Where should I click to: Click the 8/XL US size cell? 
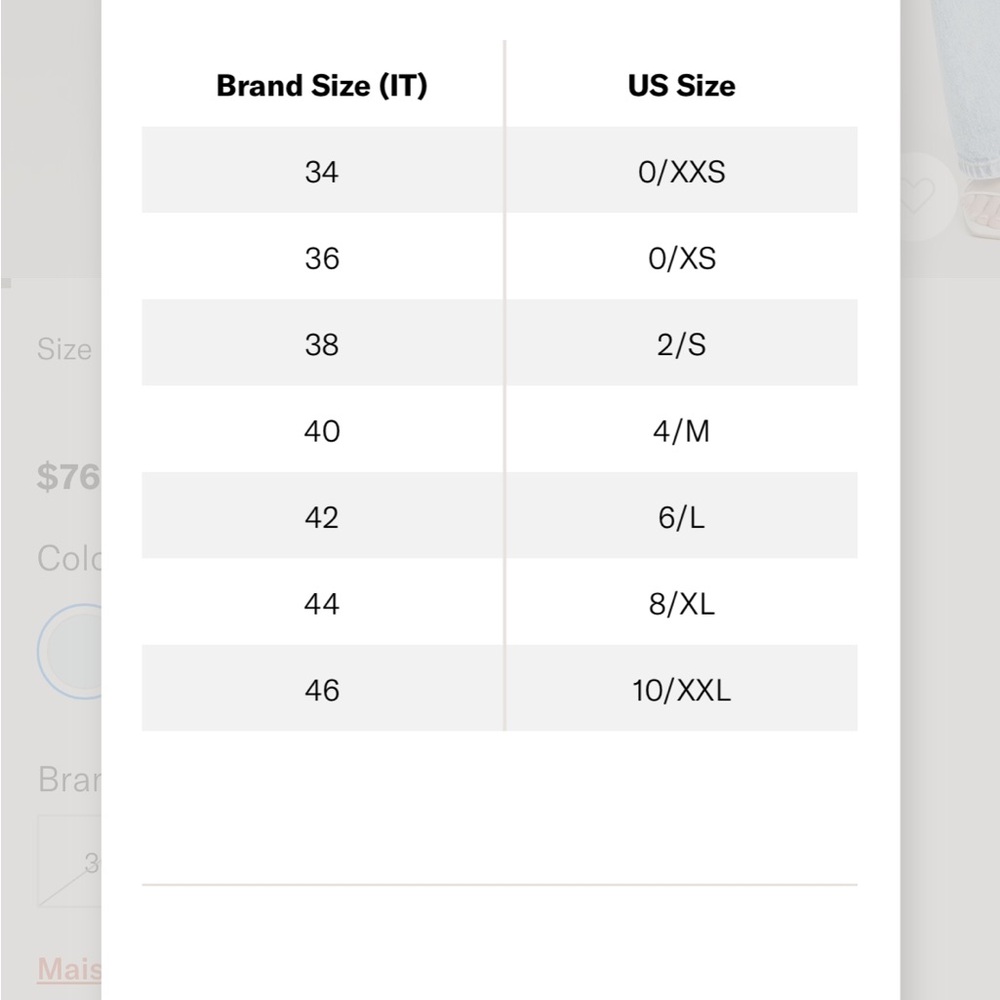point(681,603)
